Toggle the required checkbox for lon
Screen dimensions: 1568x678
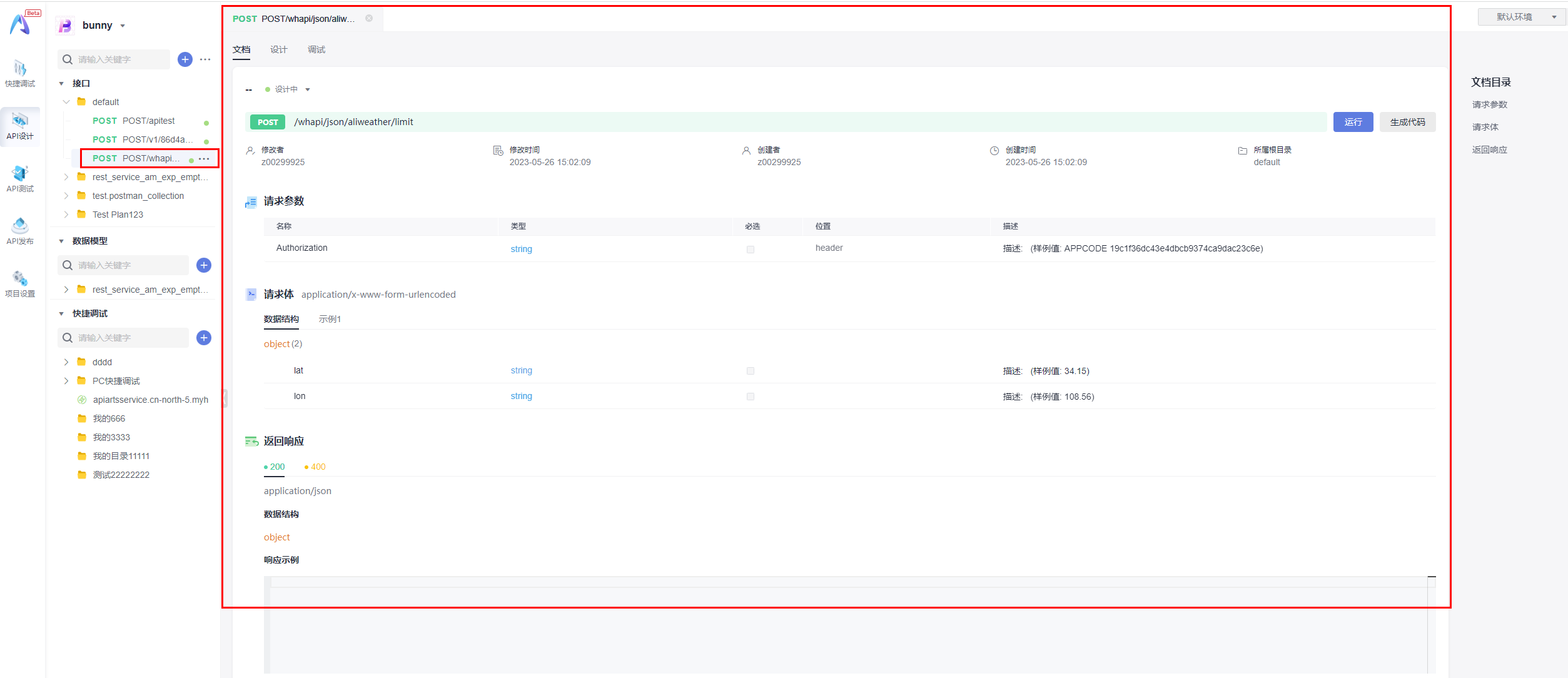751,397
